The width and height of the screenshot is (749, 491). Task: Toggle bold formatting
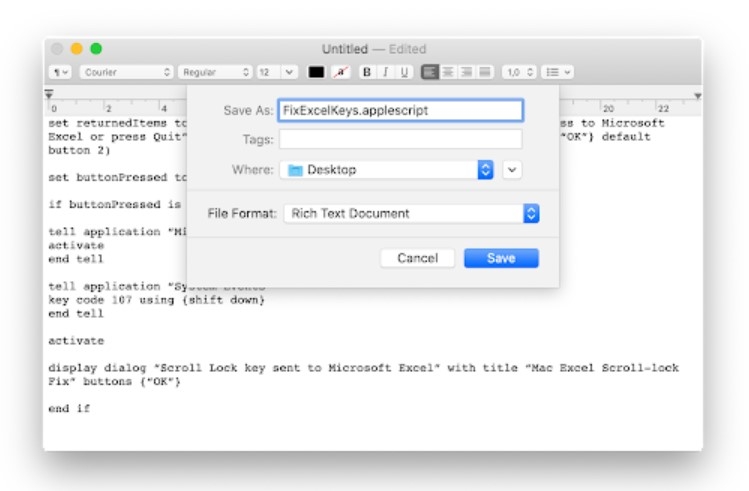(x=367, y=72)
